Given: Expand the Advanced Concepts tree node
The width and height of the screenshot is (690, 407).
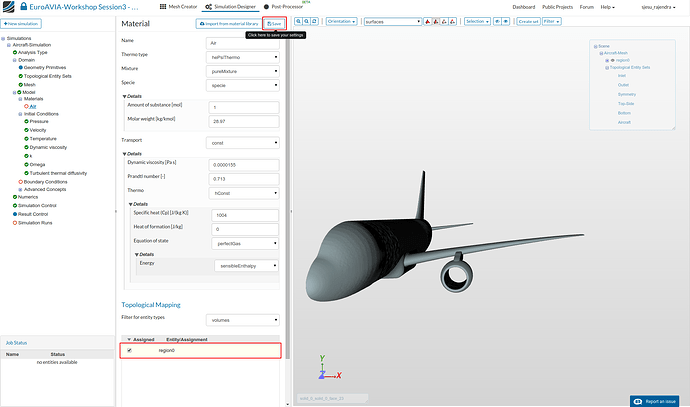Looking at the screenshot, I should (20, 190).
